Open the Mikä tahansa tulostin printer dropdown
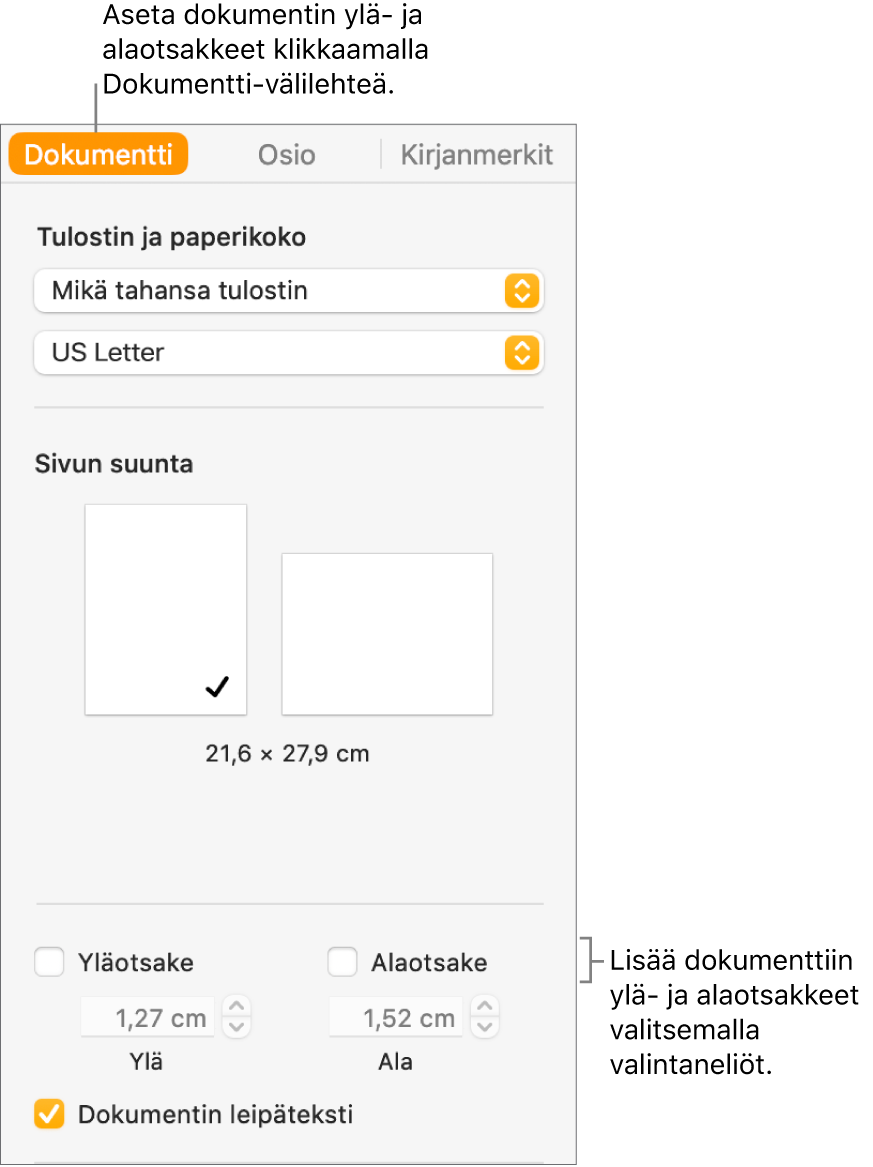873x1167 pixels. [289, 290]
